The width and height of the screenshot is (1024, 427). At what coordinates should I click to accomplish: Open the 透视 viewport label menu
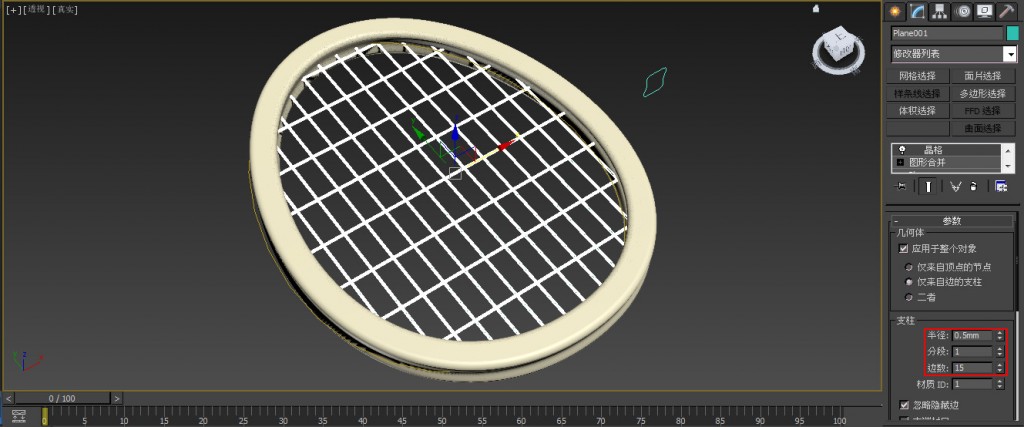coord(35,10)
